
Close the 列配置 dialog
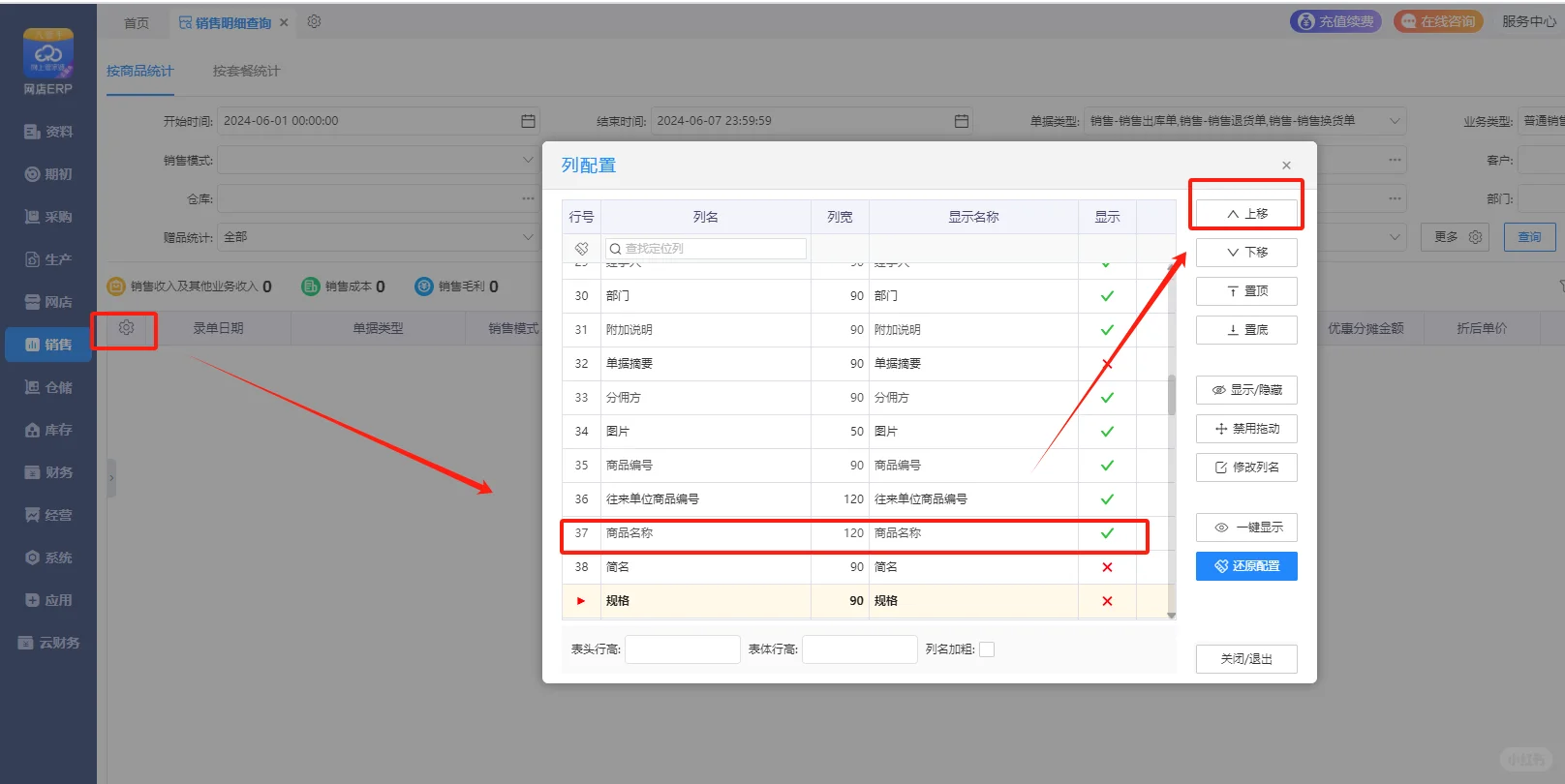tap(1286, 166)
